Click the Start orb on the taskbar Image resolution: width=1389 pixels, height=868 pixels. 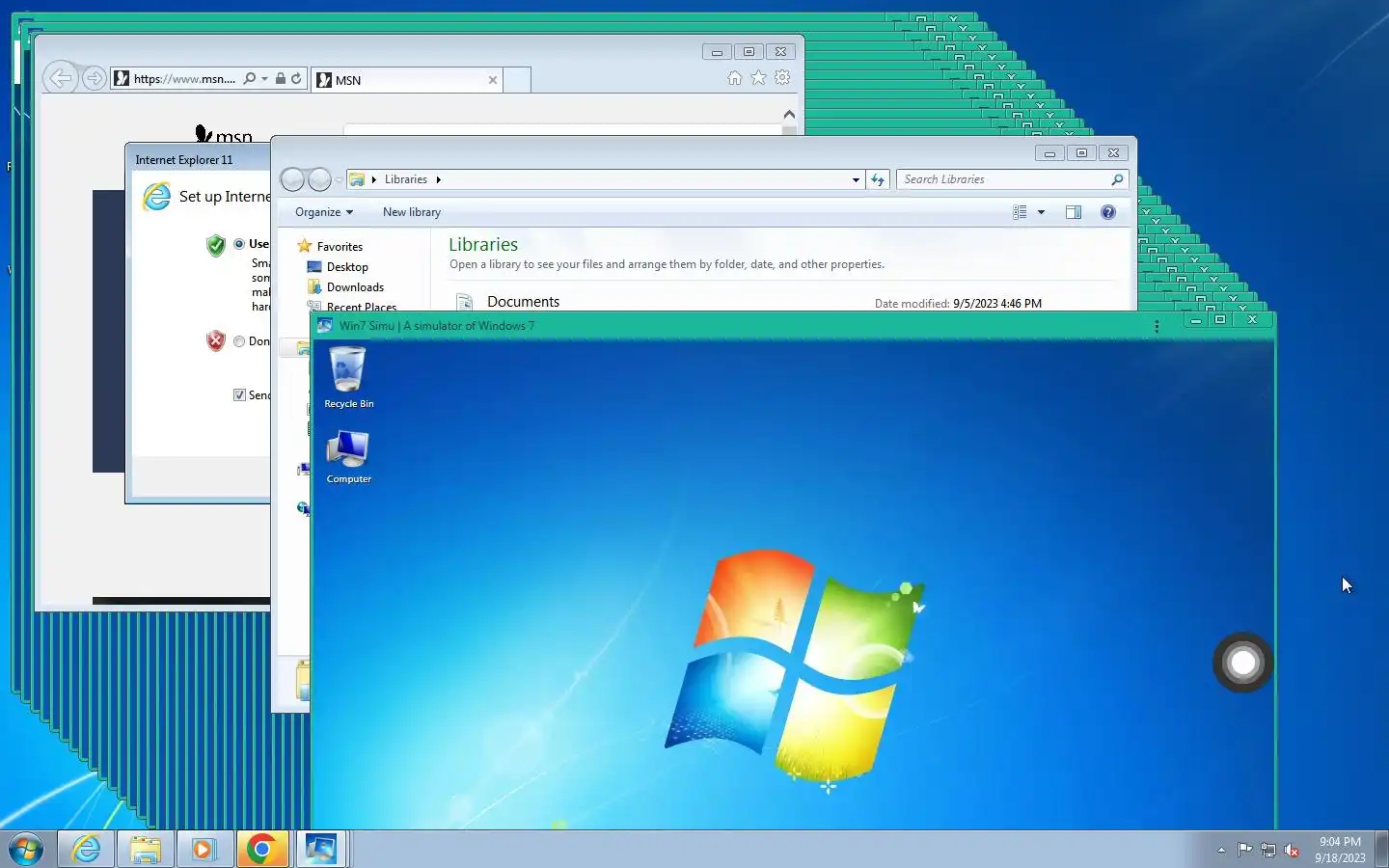point(27,850)
